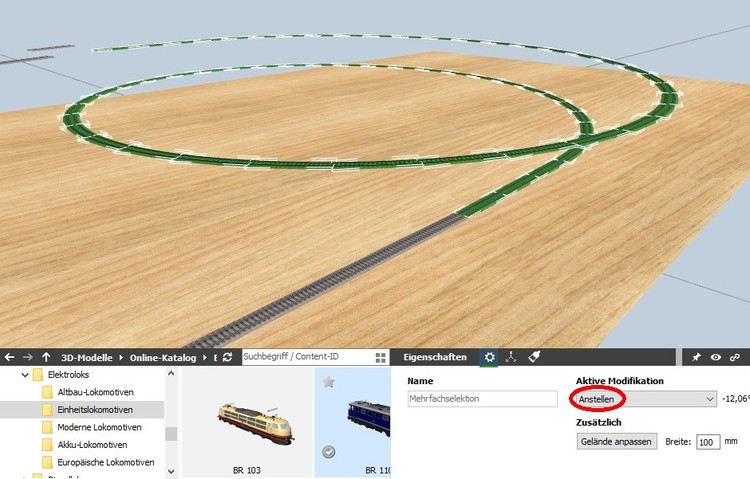Switch catalog to grid view icon

381,358
